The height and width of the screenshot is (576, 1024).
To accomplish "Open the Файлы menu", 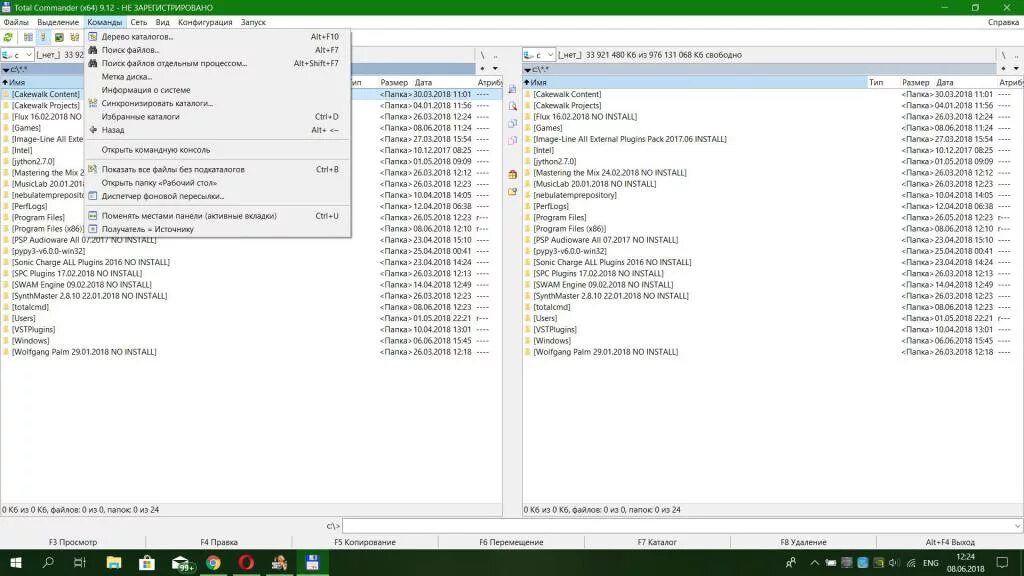I will [16, 22].
